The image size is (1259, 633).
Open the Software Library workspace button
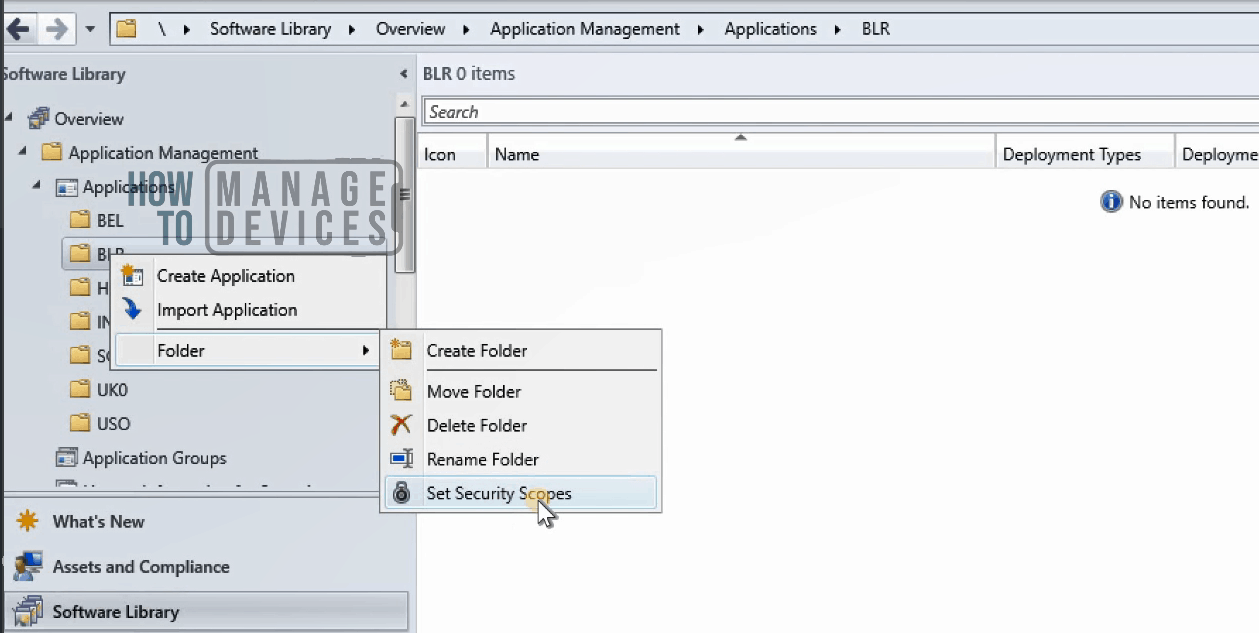206,611
